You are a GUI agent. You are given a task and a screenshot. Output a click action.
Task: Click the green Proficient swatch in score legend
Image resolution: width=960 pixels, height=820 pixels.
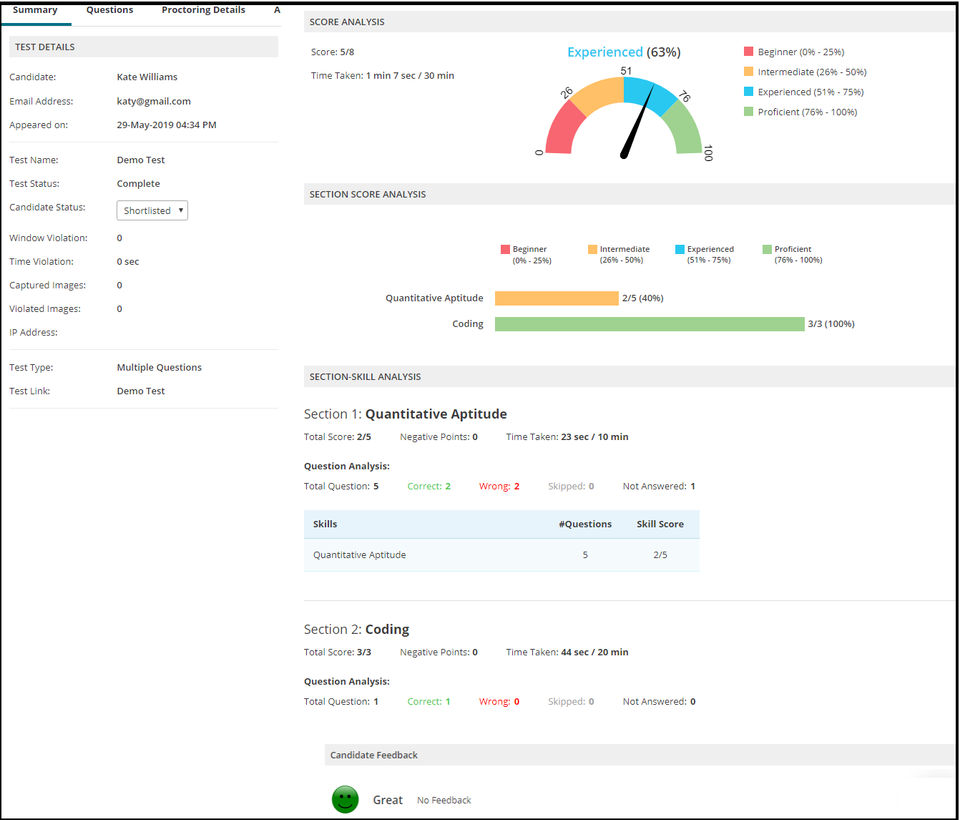click(748, 111)
